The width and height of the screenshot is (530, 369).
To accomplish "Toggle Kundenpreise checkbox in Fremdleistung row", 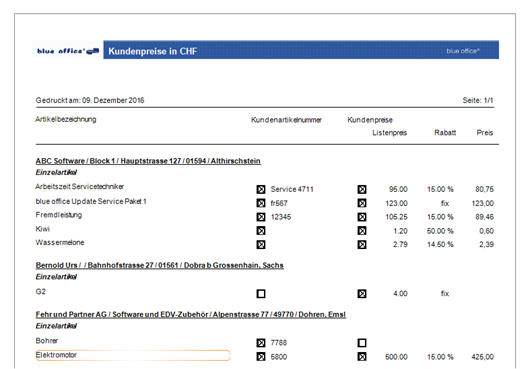I will click(x=362, y=217).
